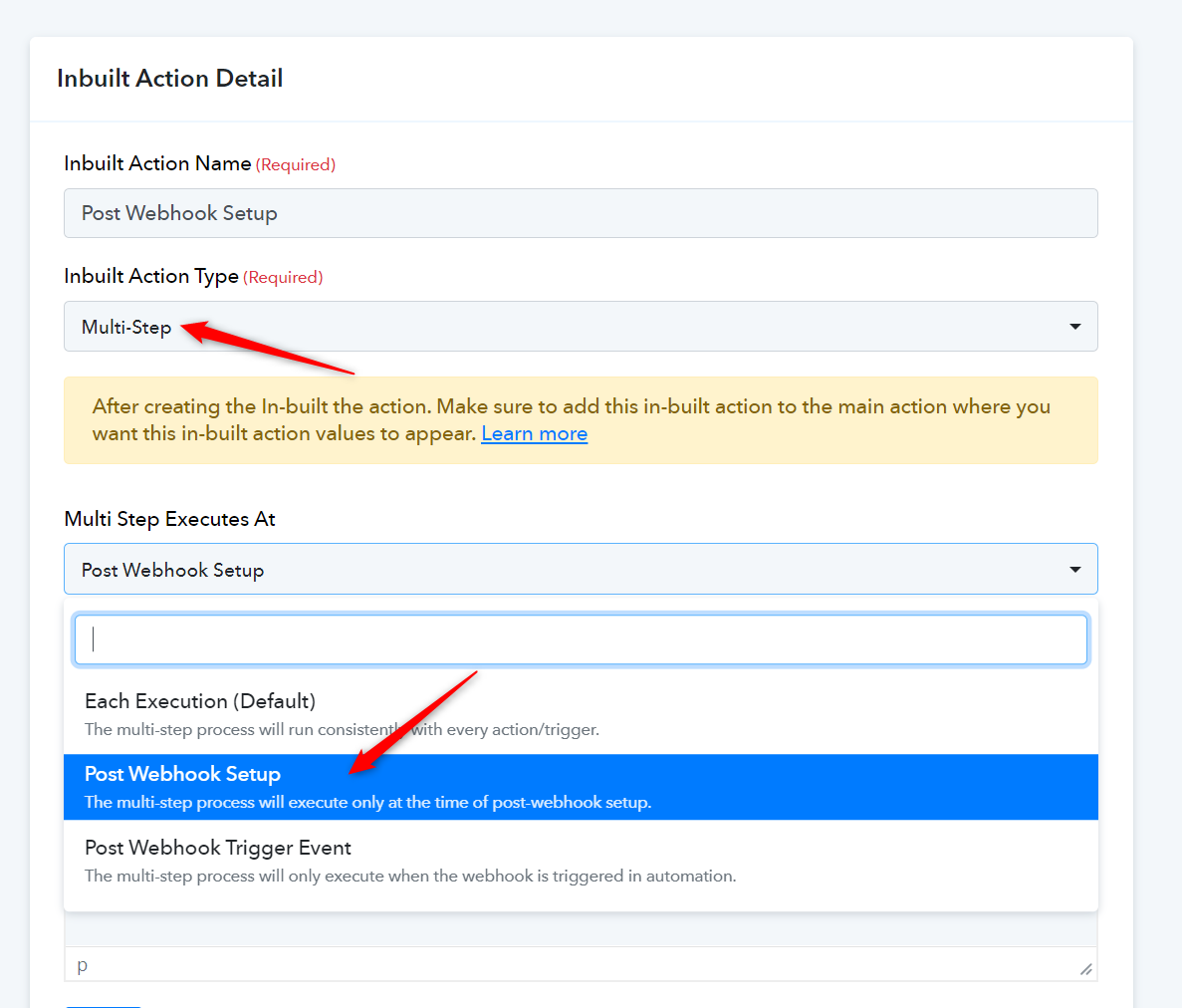
Task: Click the partially visible blue button at bottom
Action: [x=104, y=1006]
